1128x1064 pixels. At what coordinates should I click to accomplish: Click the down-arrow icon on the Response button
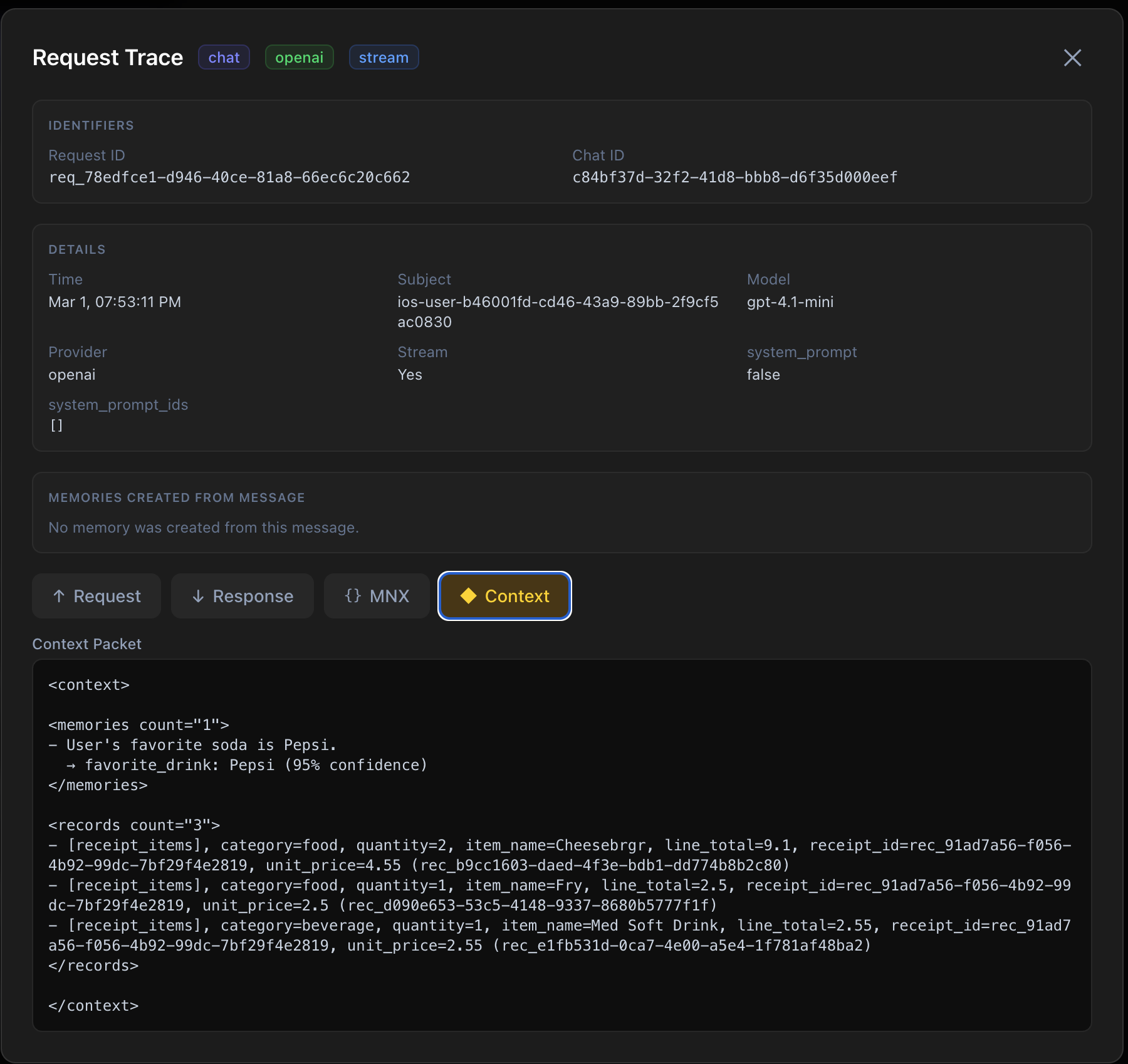click(x=199, y=596)
